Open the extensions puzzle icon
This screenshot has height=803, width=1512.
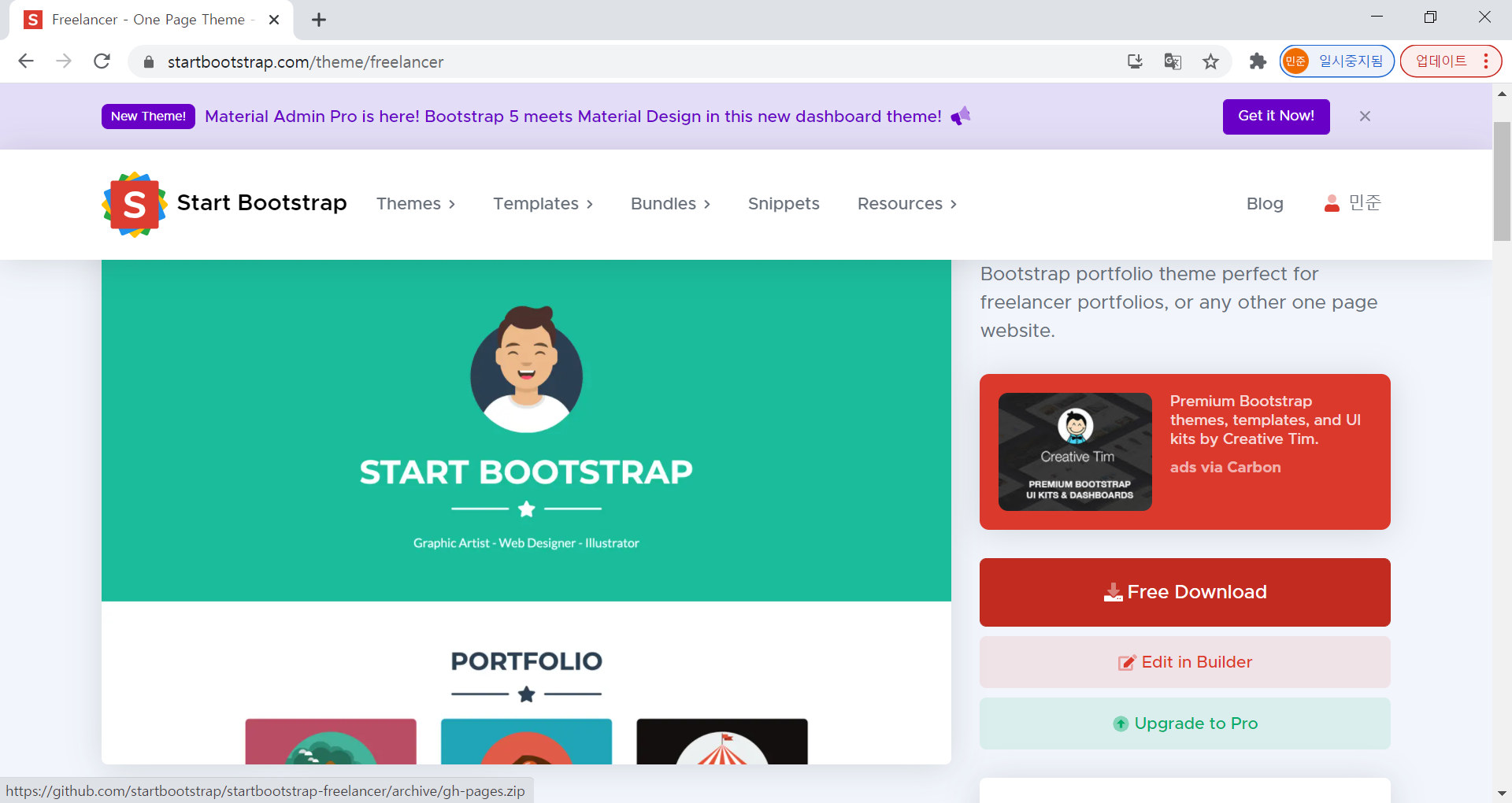click(1258, 61)
